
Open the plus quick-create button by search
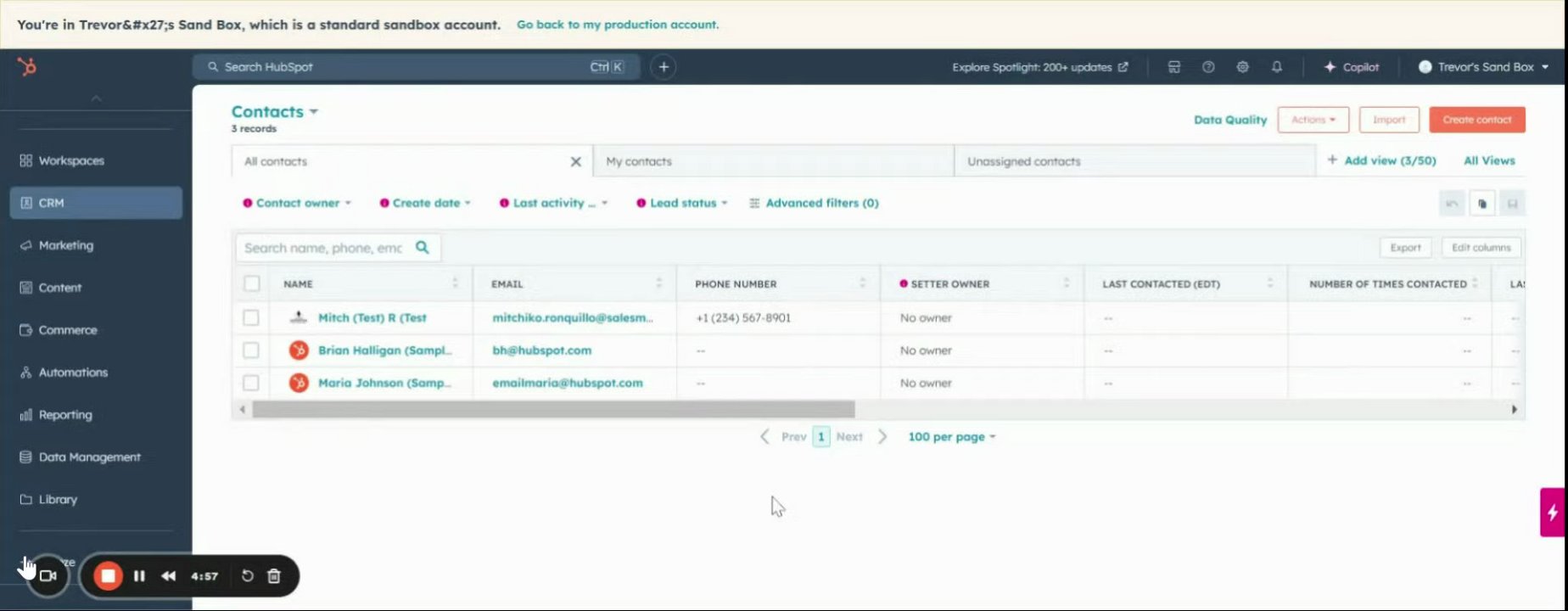[664, 67]
